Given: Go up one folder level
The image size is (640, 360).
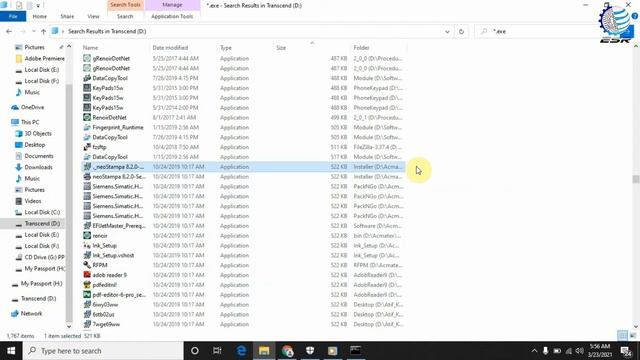Looking at the screenshot, I should coord(43,31).
